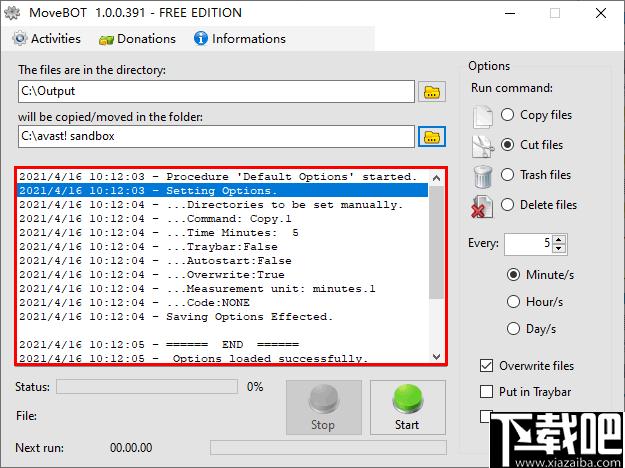Click the blue Informations icon
Viewport: 625px width, 468px height.
[x=200, y=38]
